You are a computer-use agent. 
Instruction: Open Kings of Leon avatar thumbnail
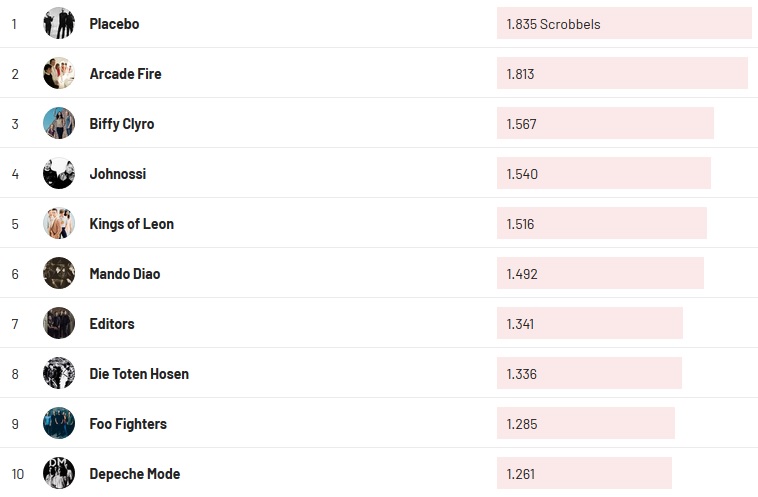pyautogui.click(x=59, y=223)
